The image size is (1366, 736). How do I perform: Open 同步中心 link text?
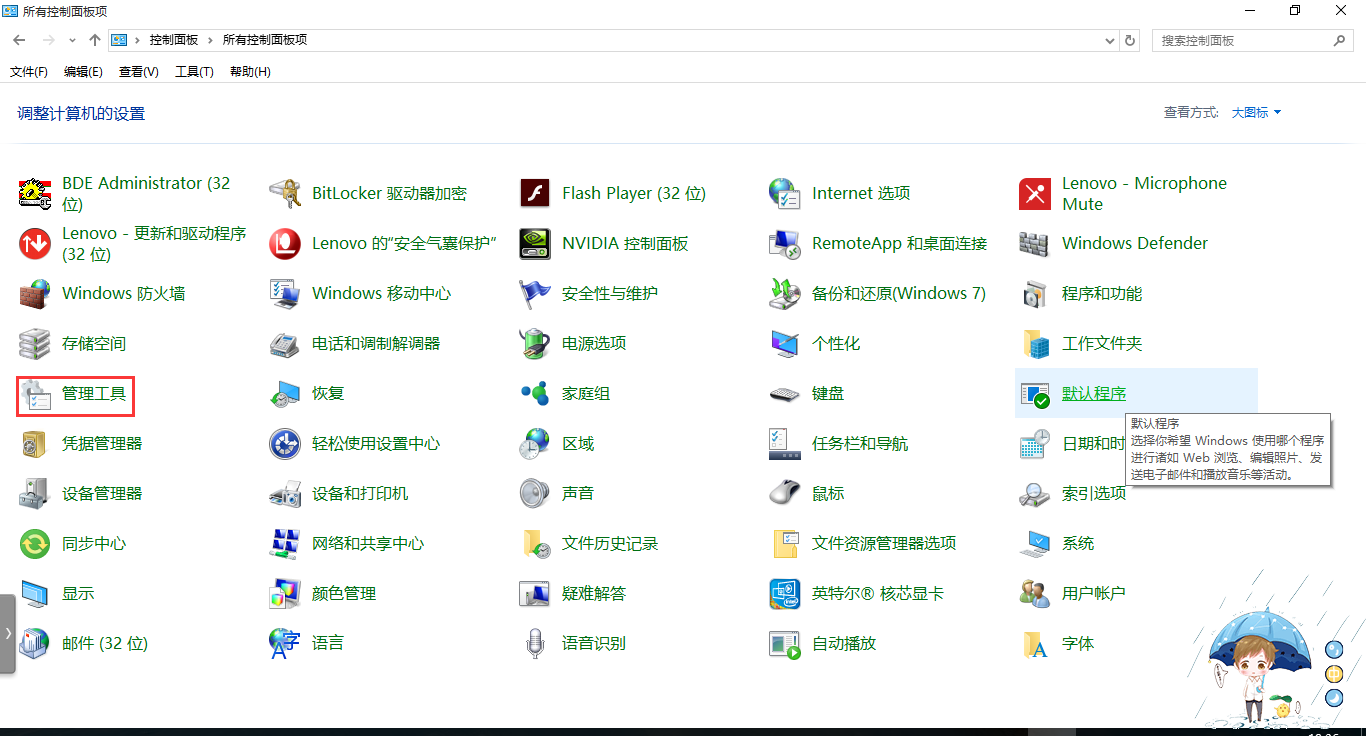[94, 543]
